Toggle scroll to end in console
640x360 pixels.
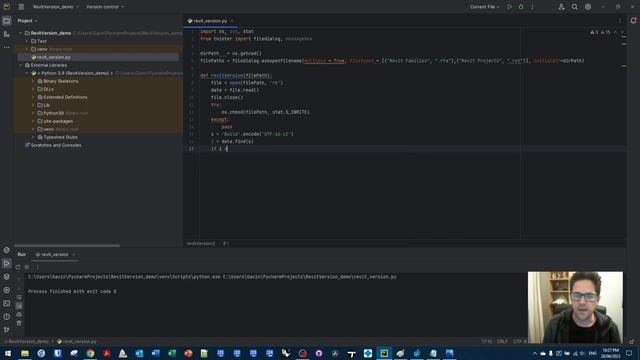point(19,306)
